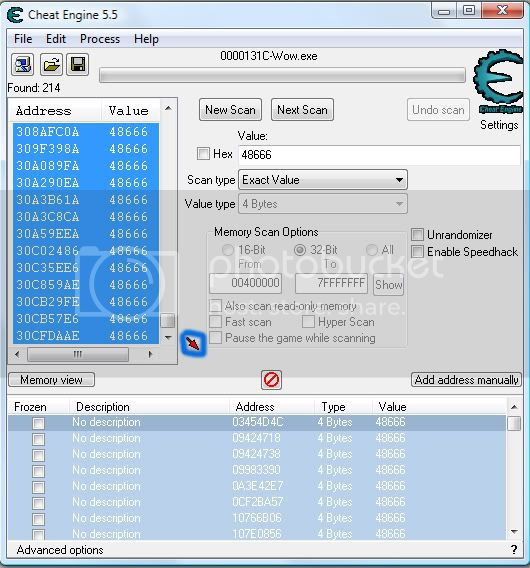
Task: Check Also scan read-only memory
Action: point(215,306)
